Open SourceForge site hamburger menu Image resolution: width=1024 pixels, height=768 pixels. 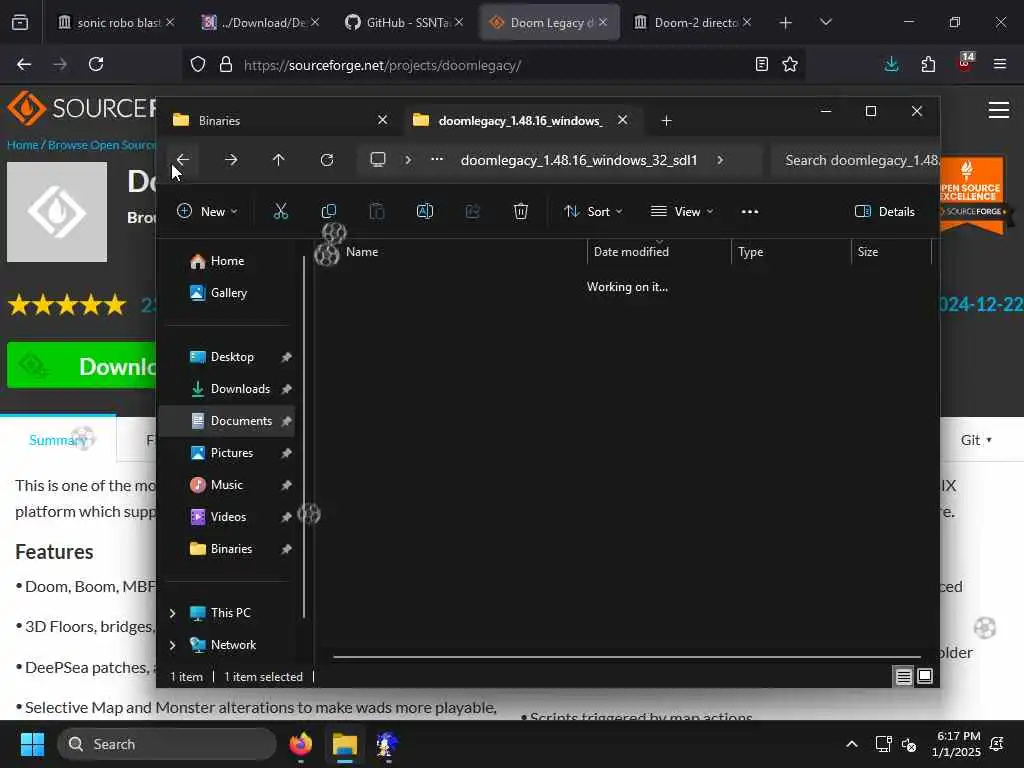(999, 110)
